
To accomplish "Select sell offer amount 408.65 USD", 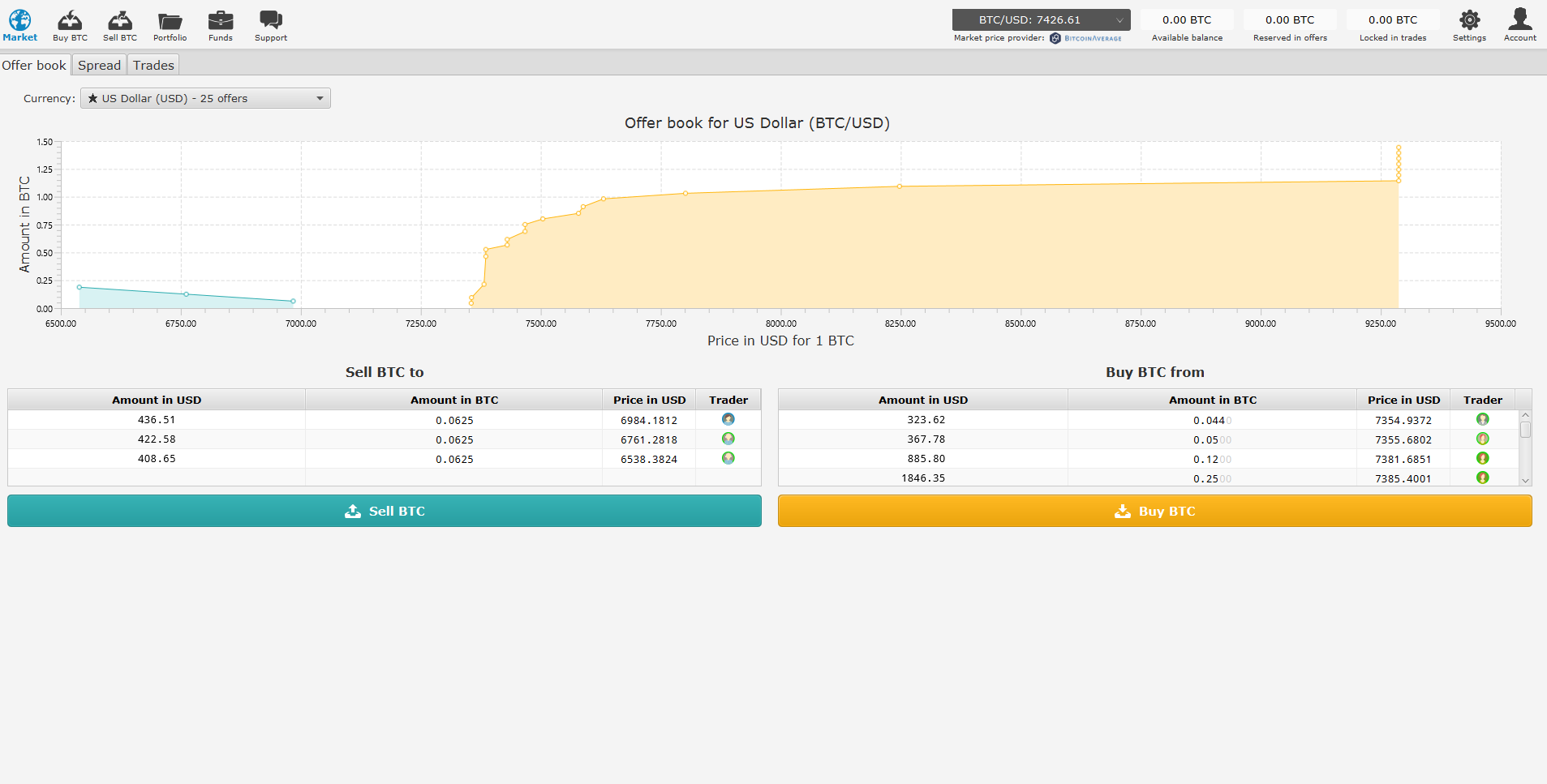I will pyautogui.click(x=157, y=459).
